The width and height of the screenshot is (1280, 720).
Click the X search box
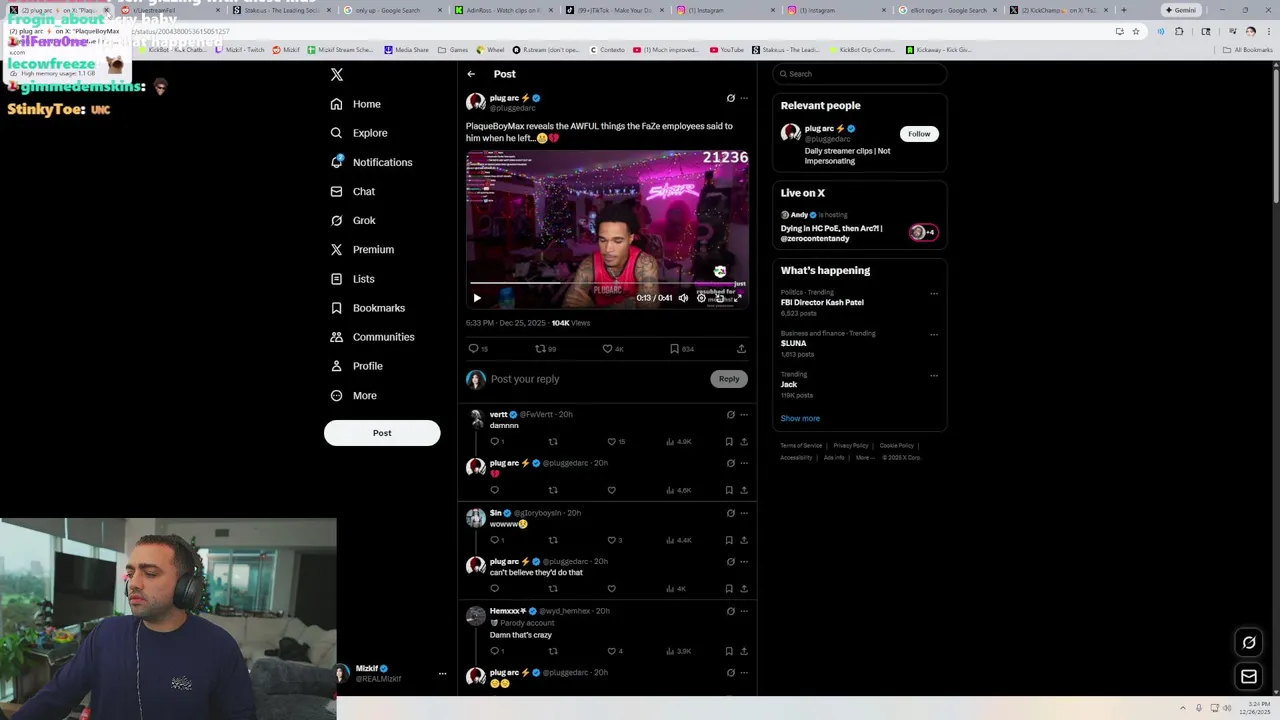(859, 74)
